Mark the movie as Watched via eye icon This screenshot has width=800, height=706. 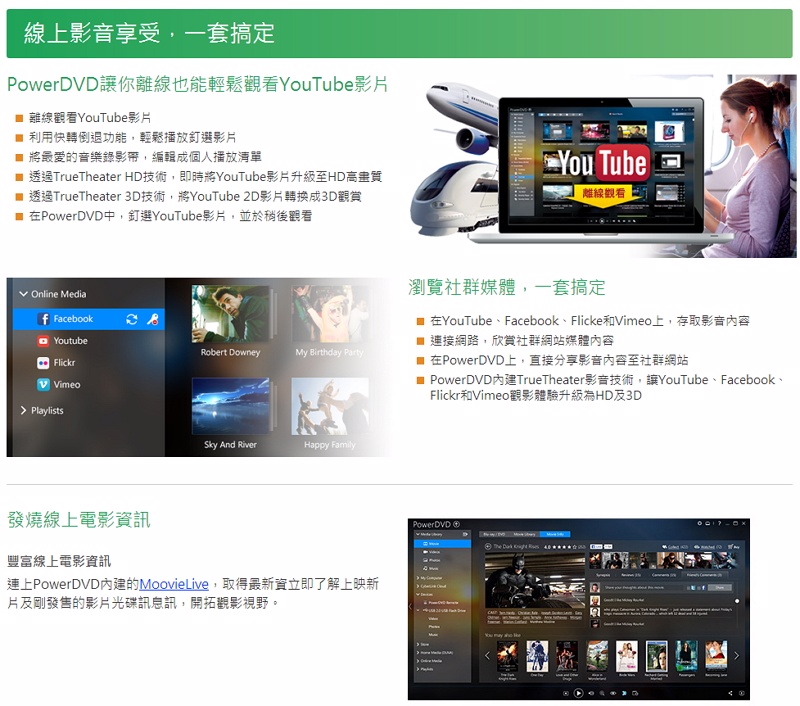pos(697,547)
